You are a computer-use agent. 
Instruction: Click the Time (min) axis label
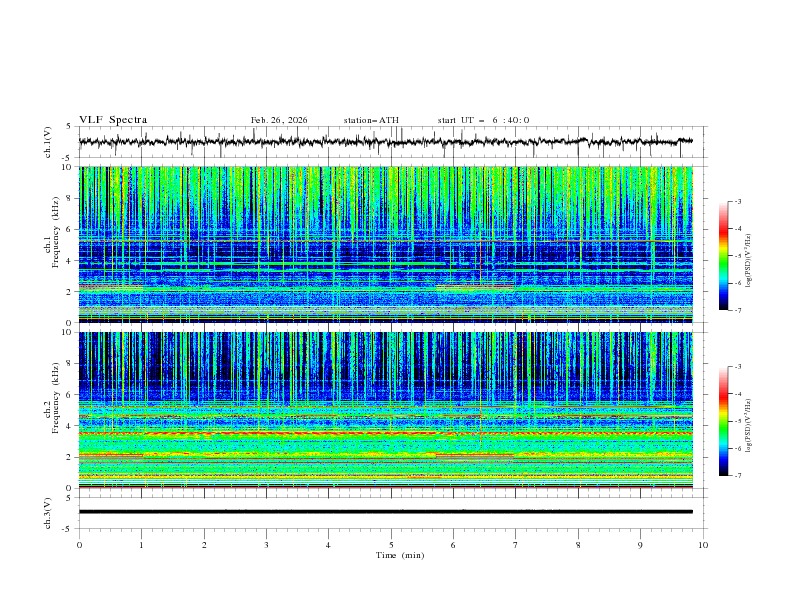point(398,554)
